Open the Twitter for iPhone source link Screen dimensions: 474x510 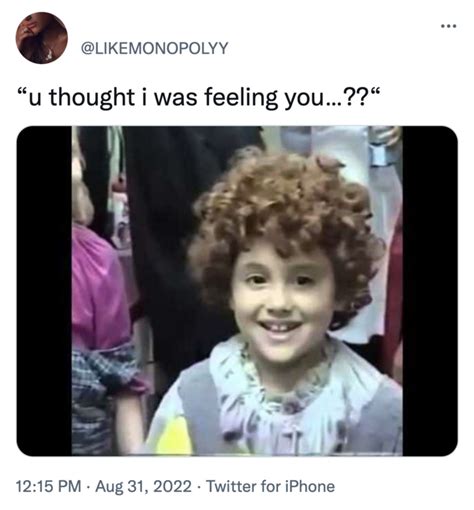(270, 486)
